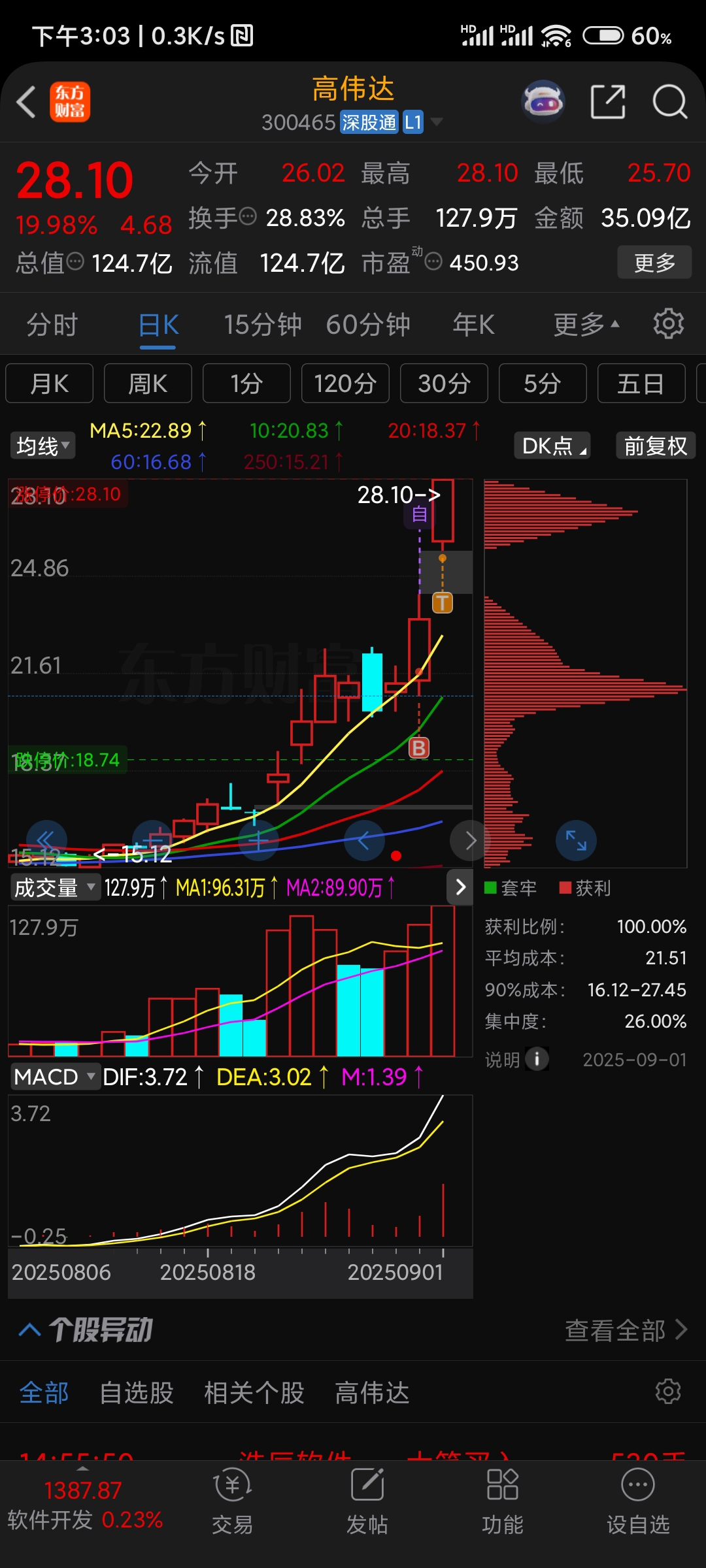Tap the 更多 quote details button
The height and width of the screenshot is (1568, 706).
point(654,263)
